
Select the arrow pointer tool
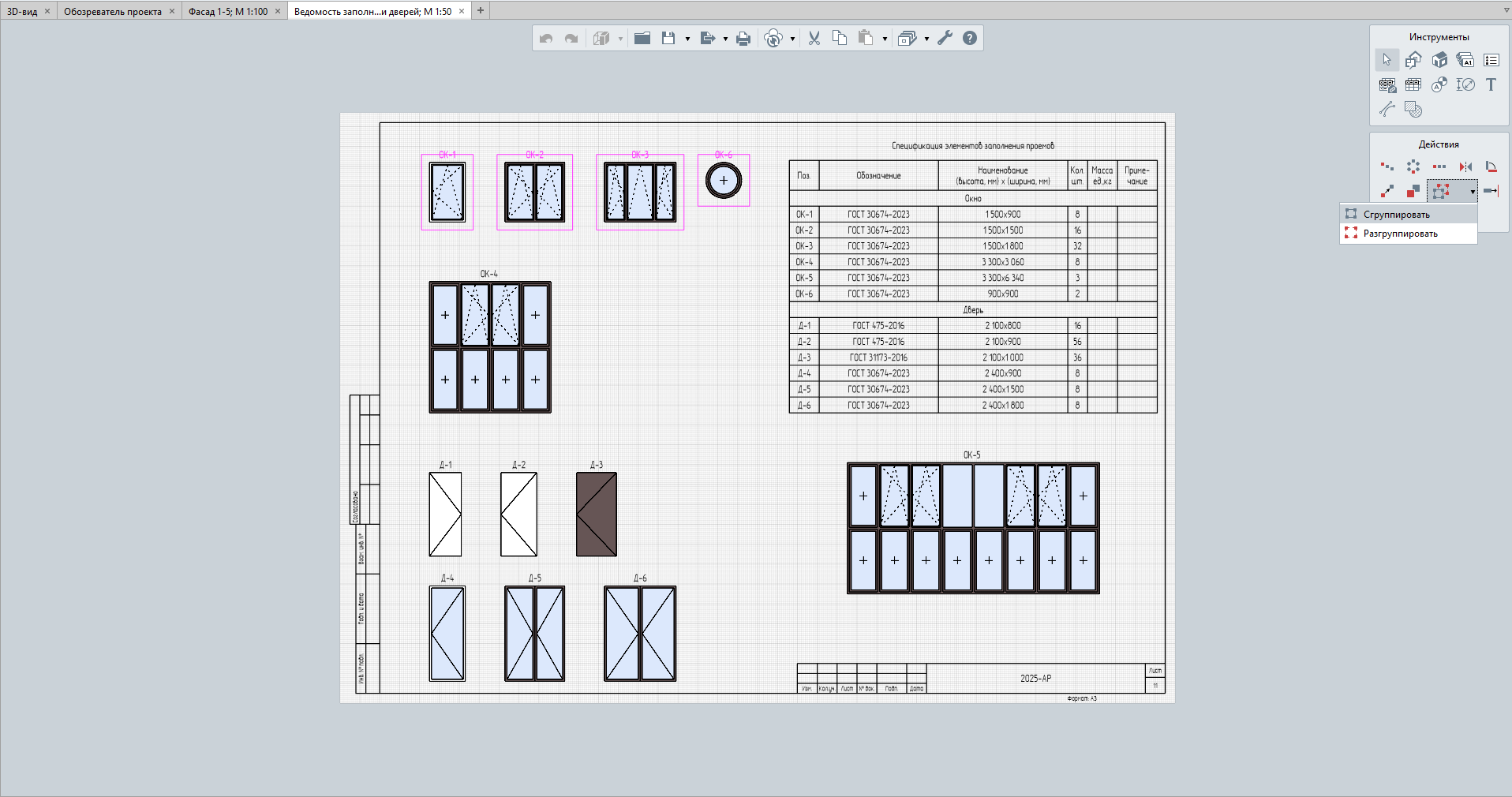(1387, 60)
